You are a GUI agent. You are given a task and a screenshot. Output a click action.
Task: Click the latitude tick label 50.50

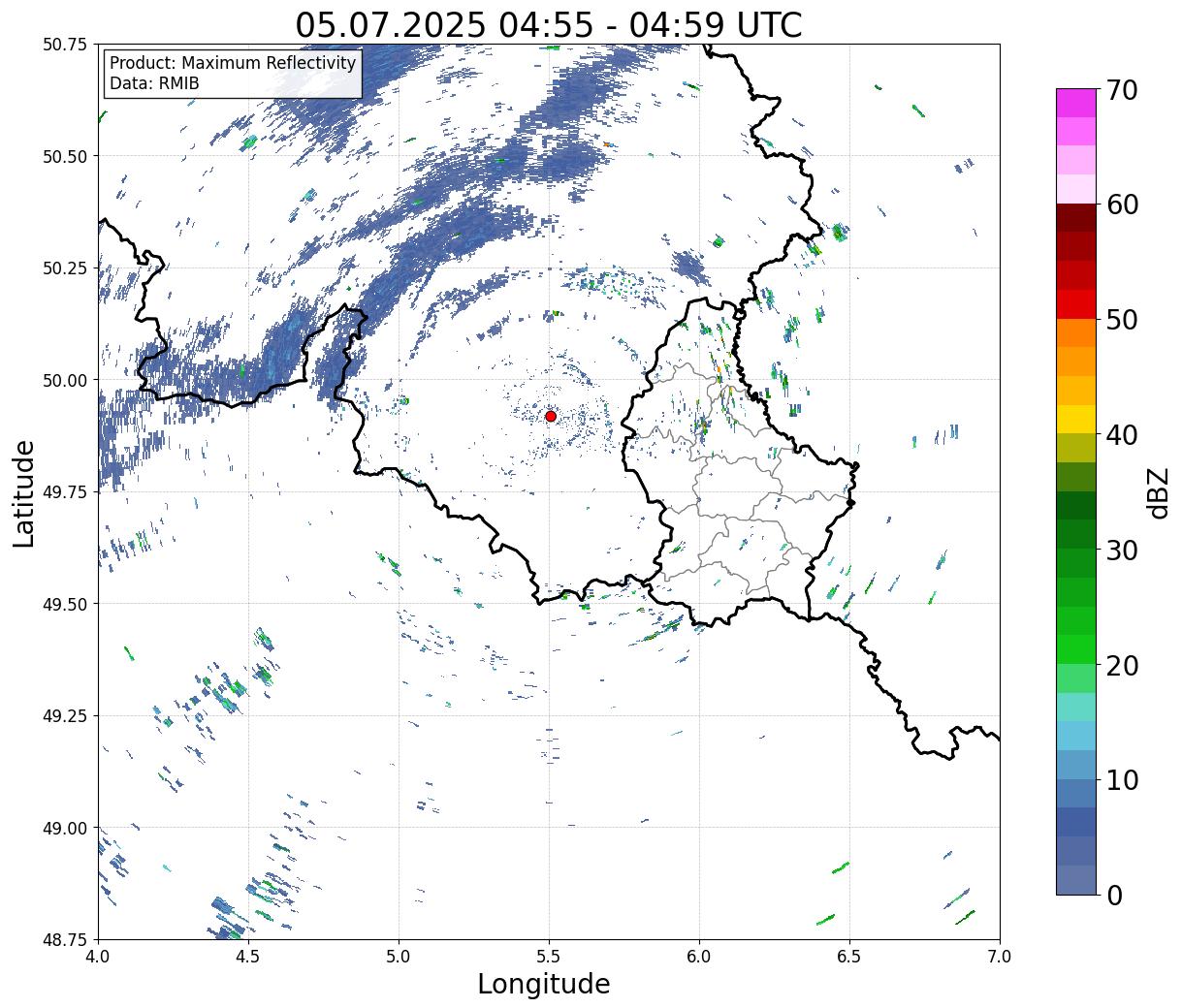(x=65, y=156)
